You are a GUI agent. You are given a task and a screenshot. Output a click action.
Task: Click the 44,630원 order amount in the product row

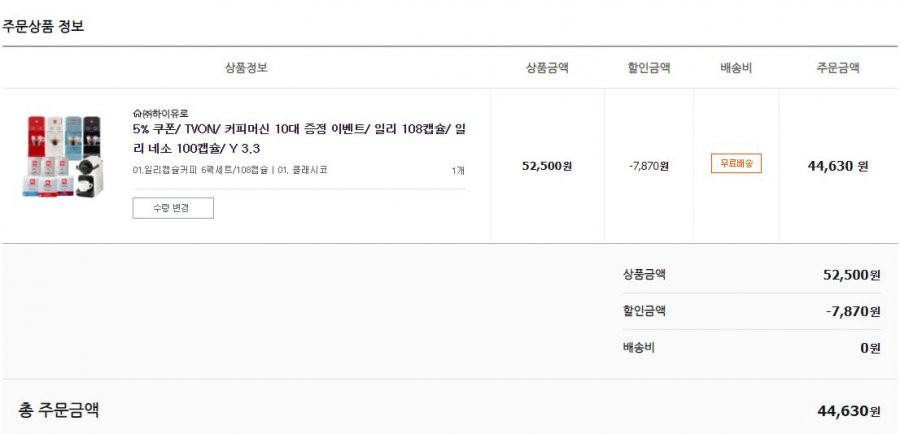pos(838,166)
